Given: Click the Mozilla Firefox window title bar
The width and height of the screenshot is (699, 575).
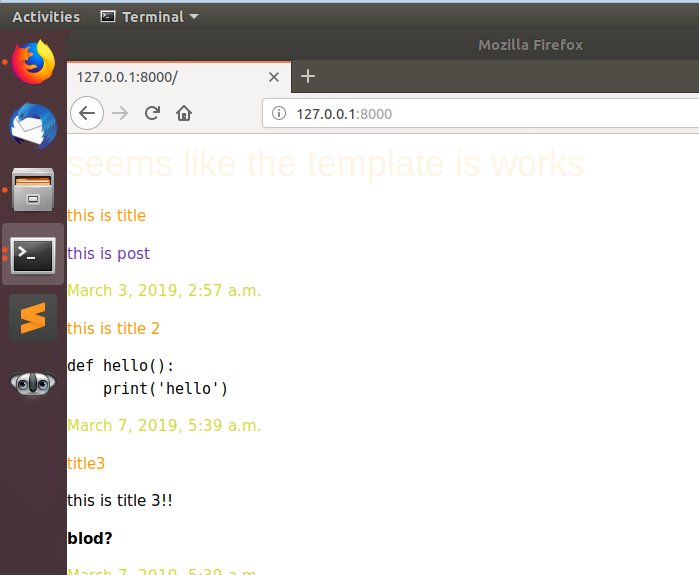Looking at the screenshot, I should pyautogui.click(x=383, y=45).
